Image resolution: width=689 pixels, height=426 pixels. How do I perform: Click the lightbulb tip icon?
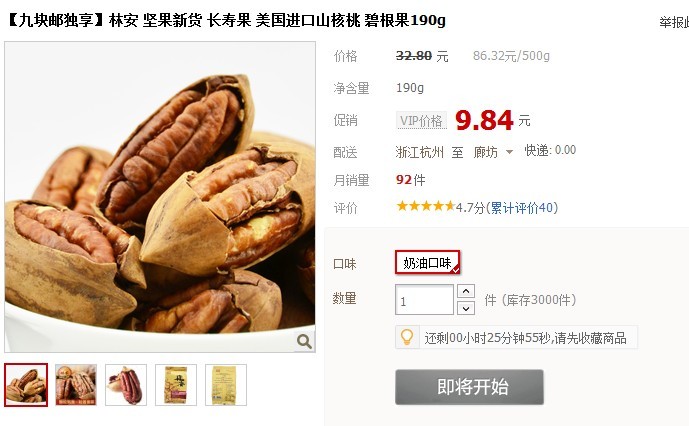point(407,337)
